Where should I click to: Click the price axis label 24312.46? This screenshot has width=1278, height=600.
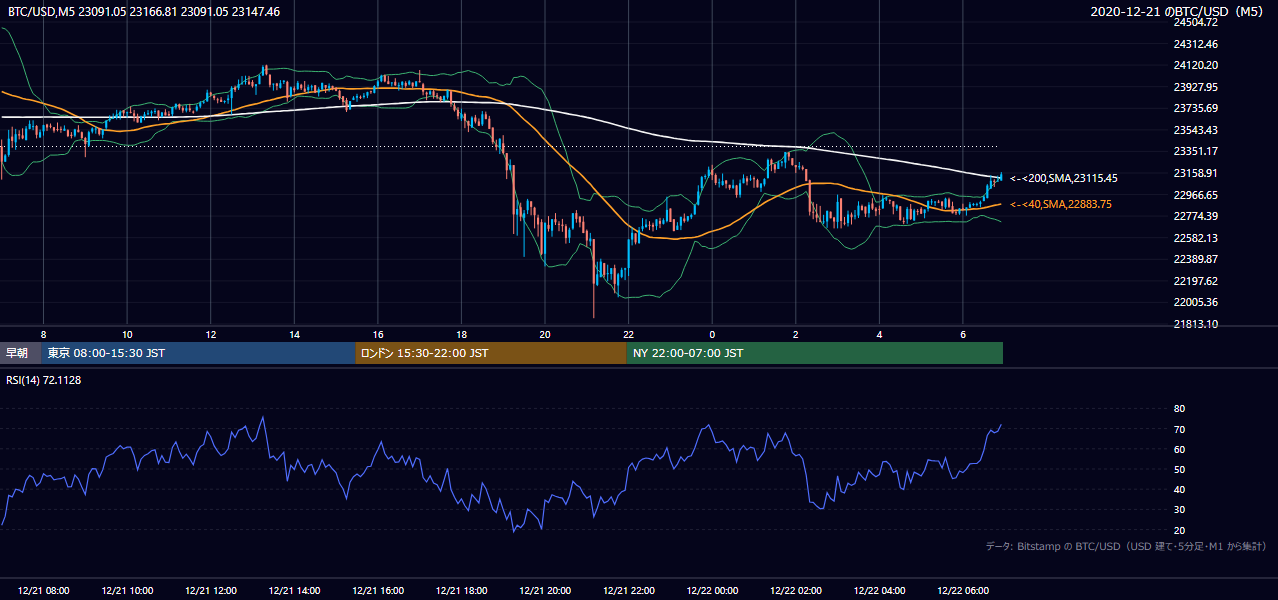(x=1195, y=44)
